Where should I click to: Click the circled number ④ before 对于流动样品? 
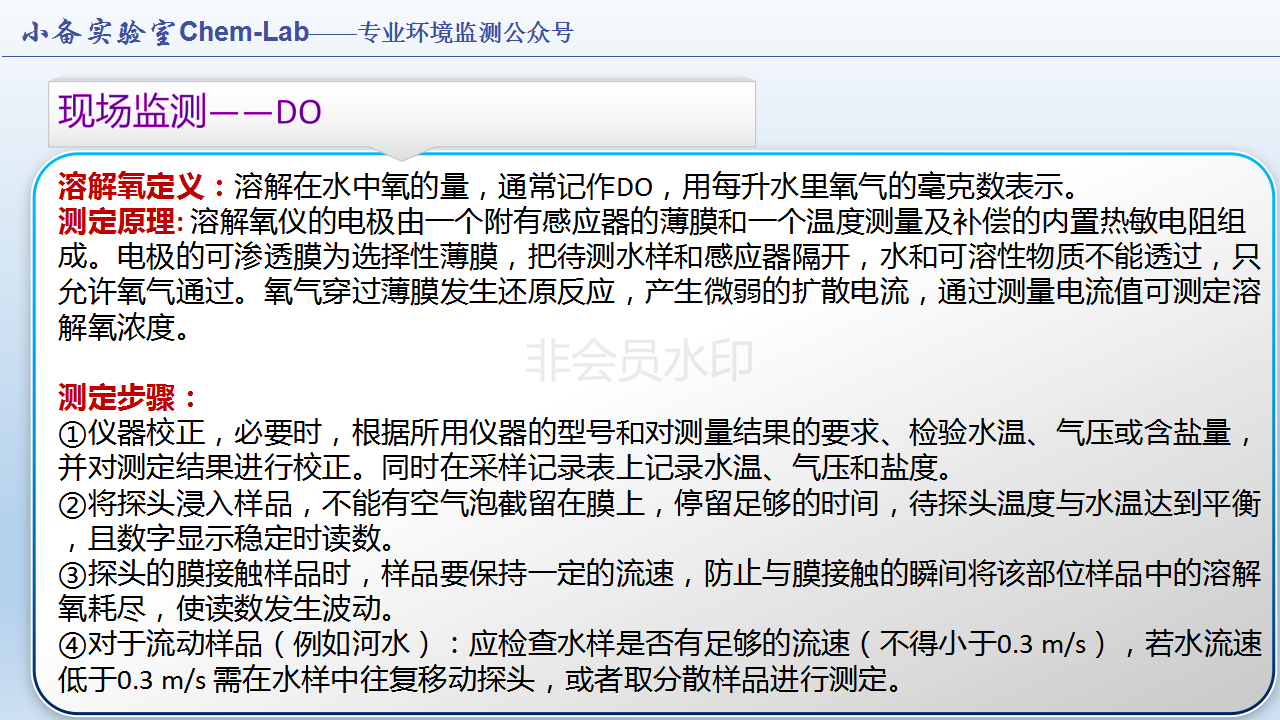[x=74, y=645]
